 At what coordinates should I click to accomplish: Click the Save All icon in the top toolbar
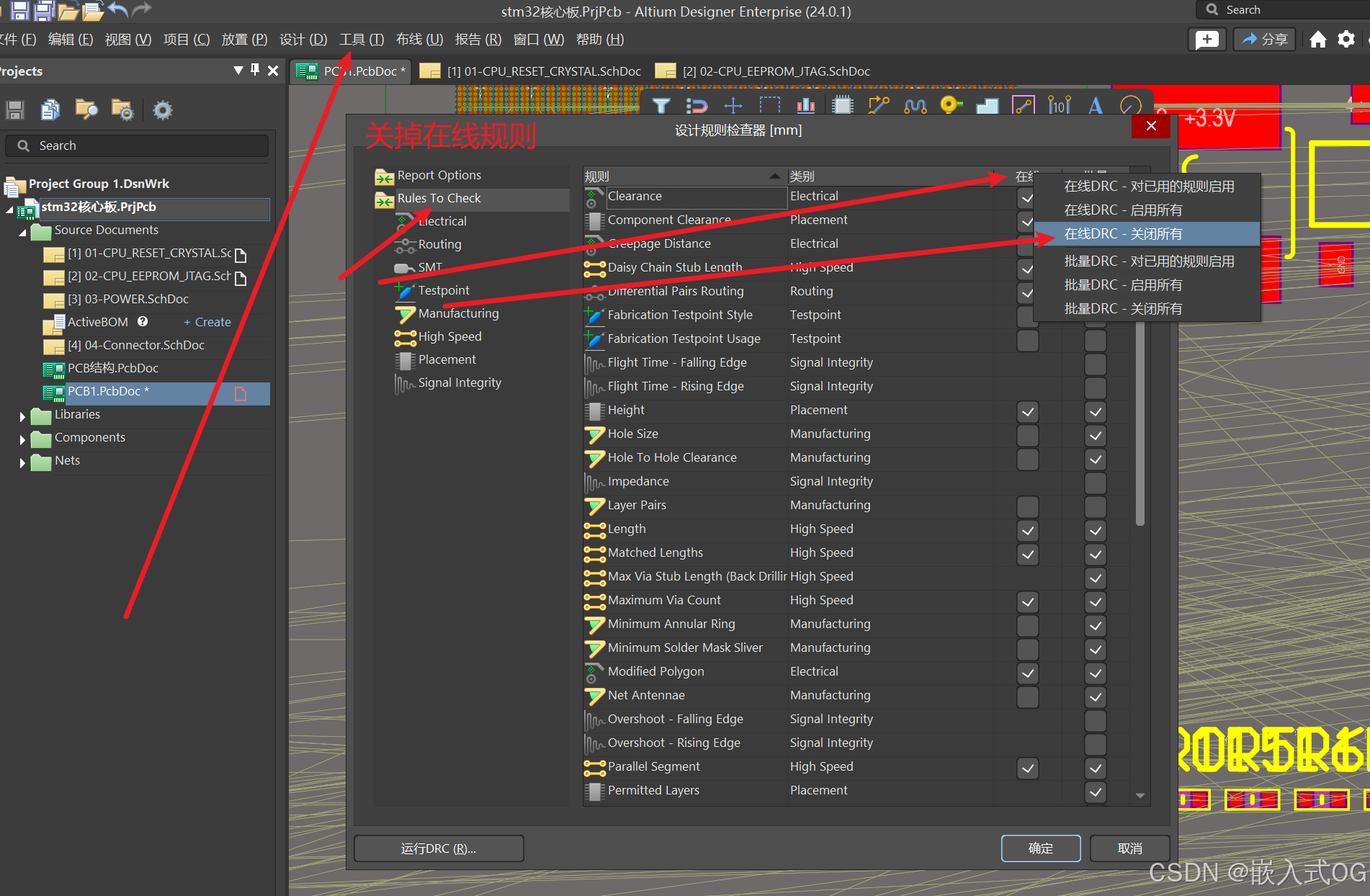[45, 10]
